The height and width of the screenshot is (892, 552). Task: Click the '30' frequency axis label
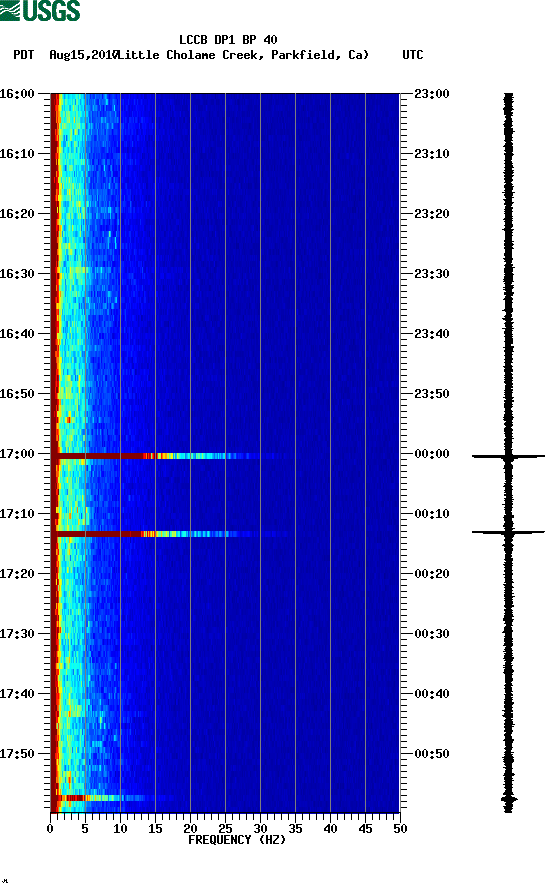(x=260, y=829)
